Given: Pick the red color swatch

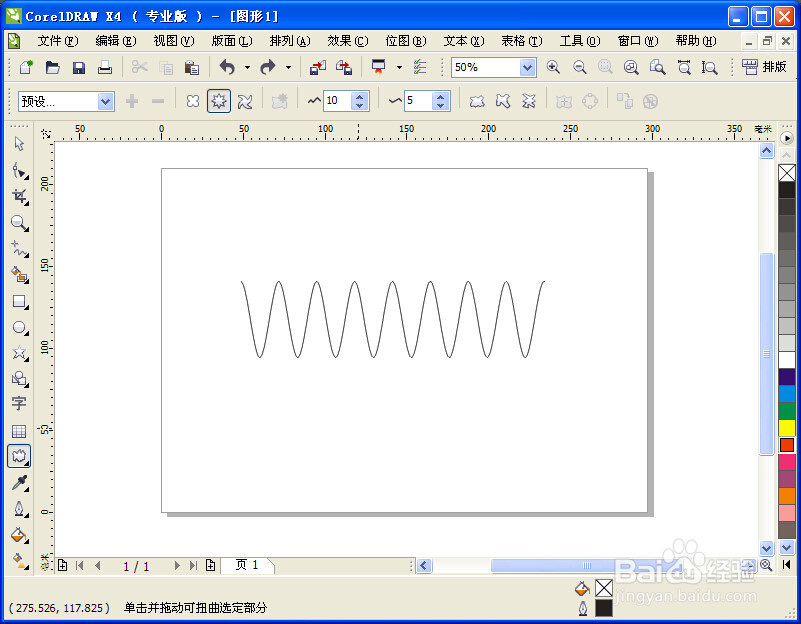Looking at the screenshot, I should [787, 445].
